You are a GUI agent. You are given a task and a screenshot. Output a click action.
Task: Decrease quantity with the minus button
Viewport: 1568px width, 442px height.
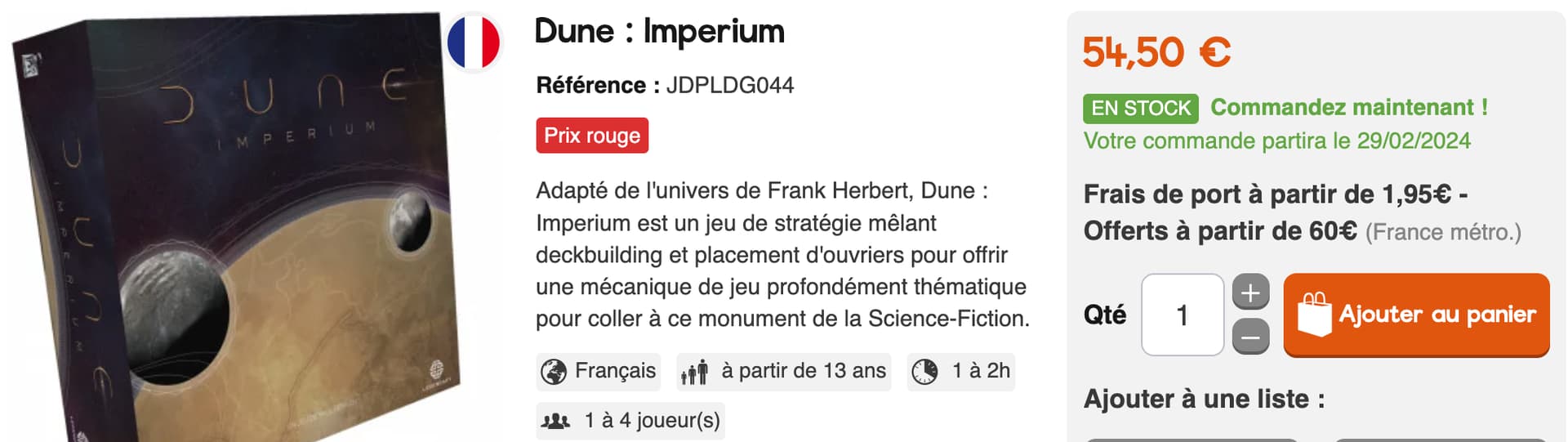1250,337
